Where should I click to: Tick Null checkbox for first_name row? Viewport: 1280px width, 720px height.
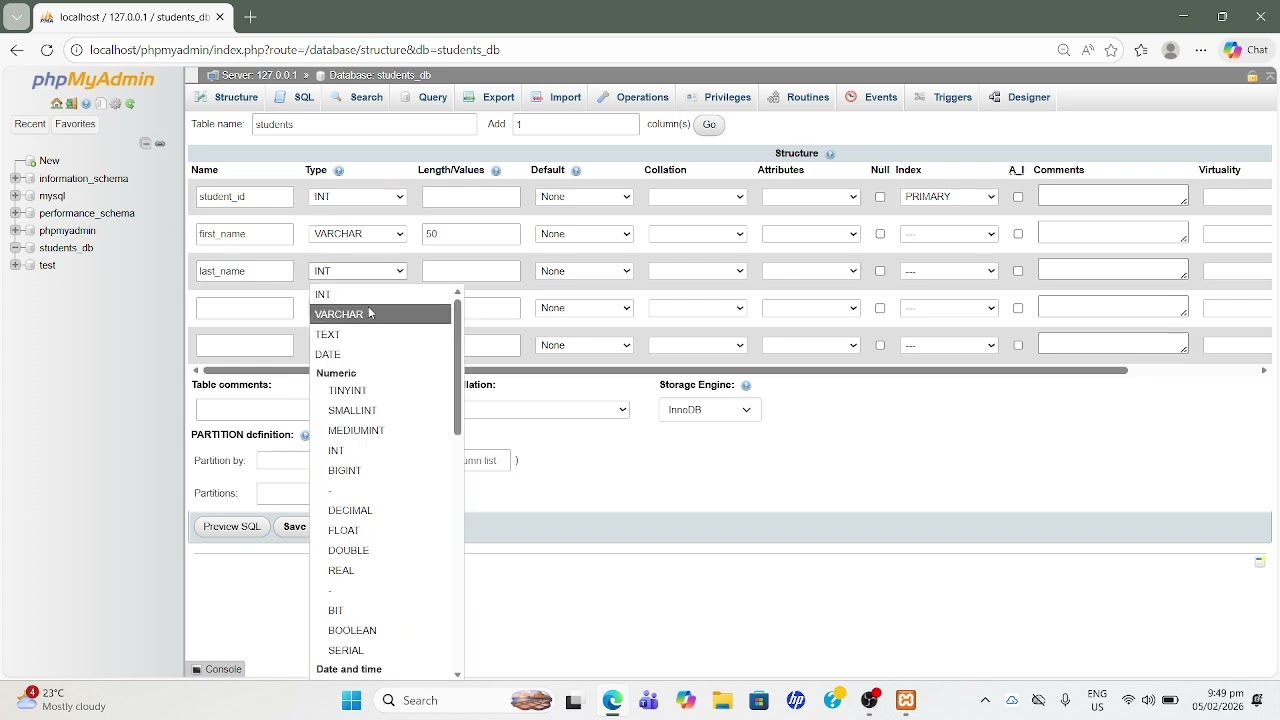880,234
